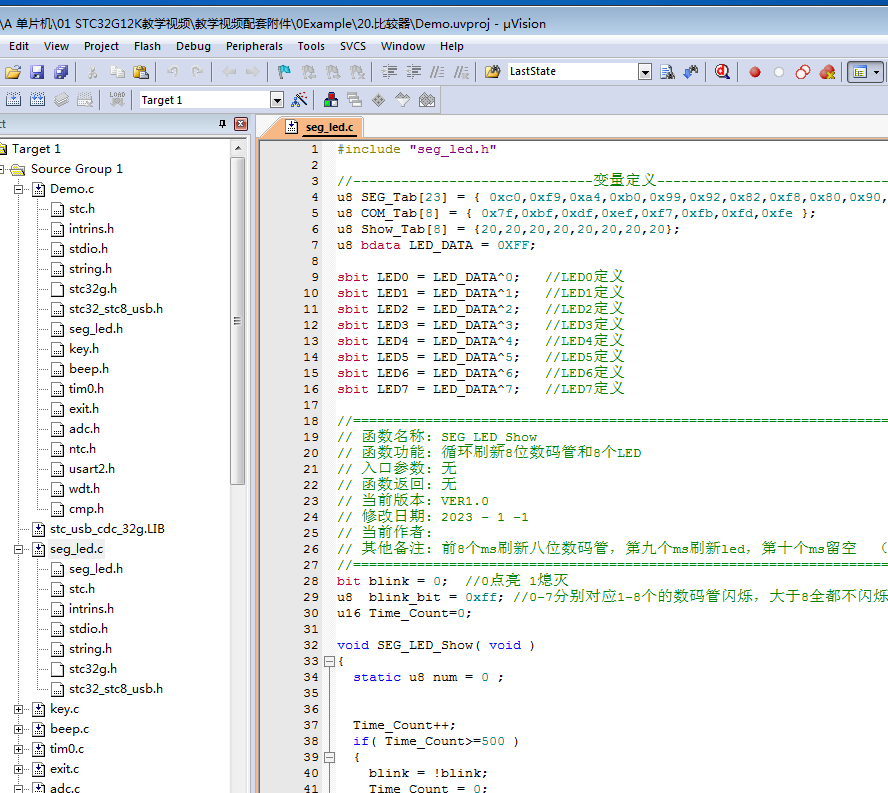Viewport: 888px width, 793px height.
Task: Collapse the Demo.c tree node
Action: click(x=19, y=189)
